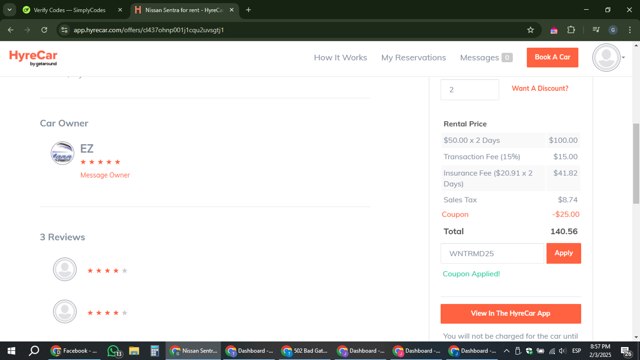Viewport: 640px width, 360px height.
Task: Click the Total amount 140.56
Action: tap(564, 231)
